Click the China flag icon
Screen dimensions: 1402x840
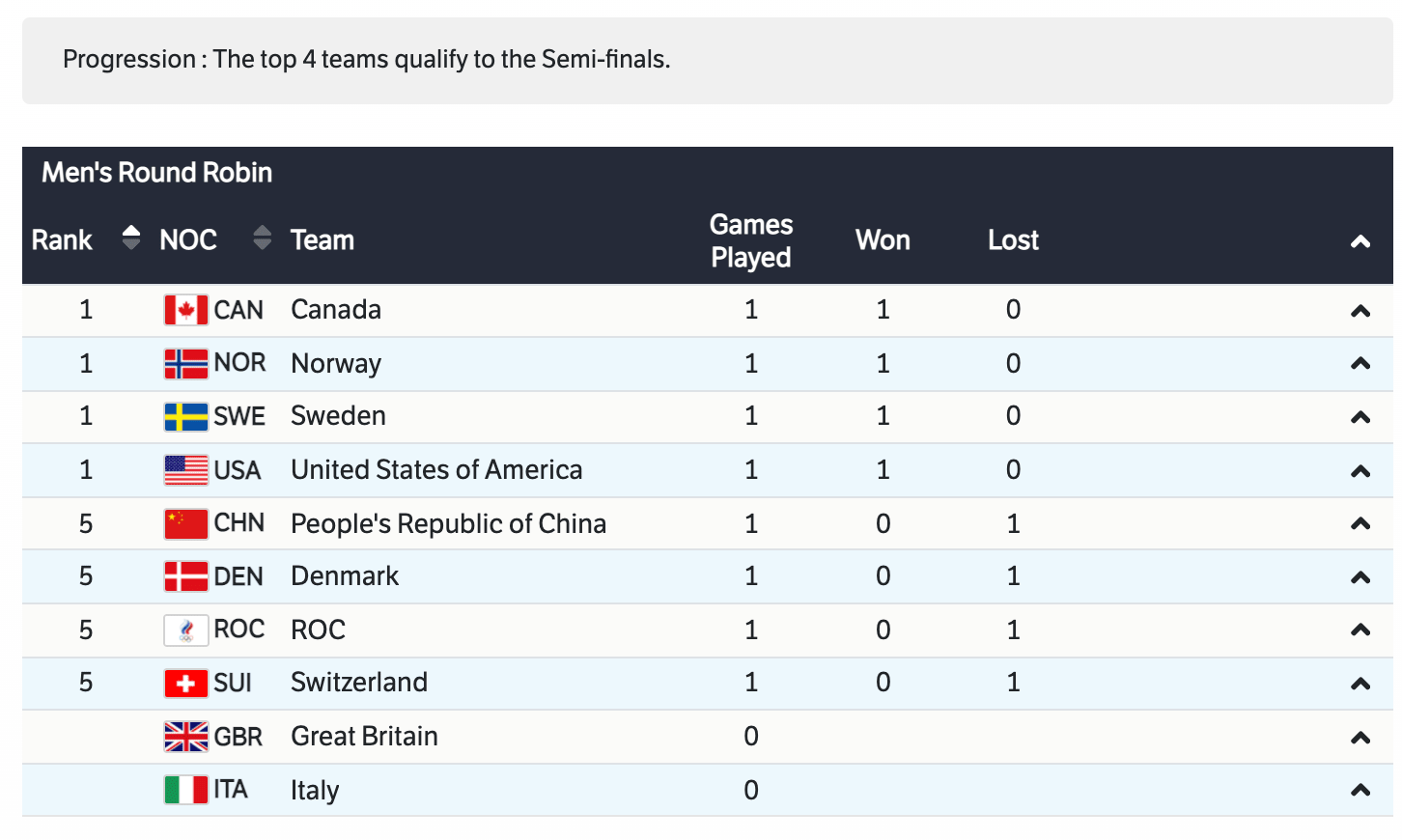click(185, 523)
